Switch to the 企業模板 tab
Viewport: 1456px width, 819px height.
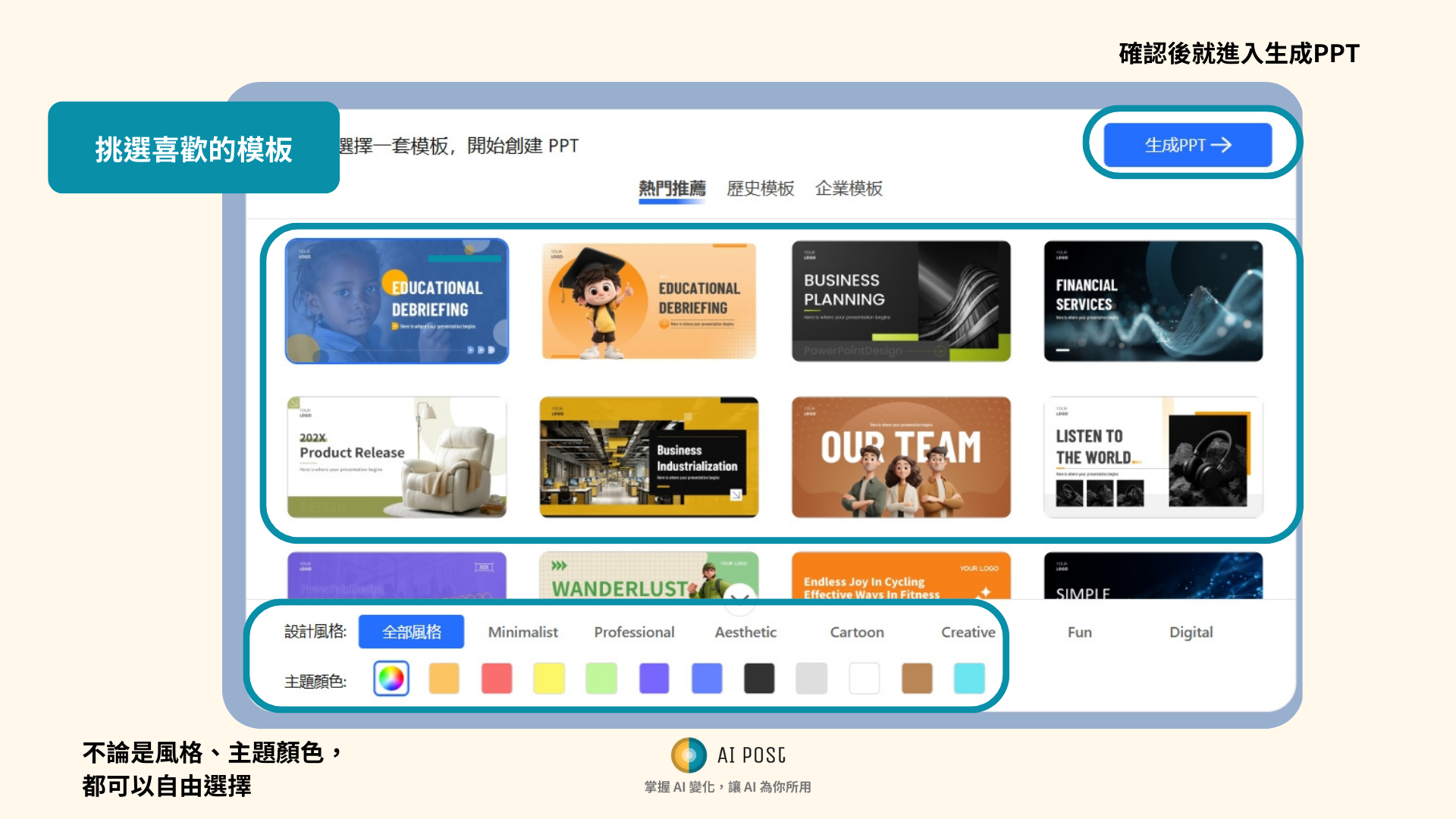click(x=849, y=188)
